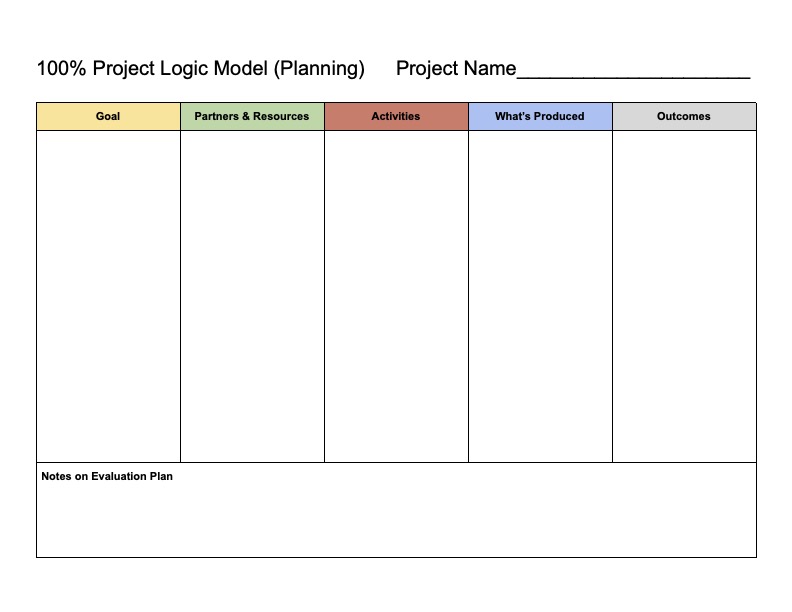Click inside the empty Outcomes column
The height and width of the screenshot is (612, 792).
click(x=684, y=296)
